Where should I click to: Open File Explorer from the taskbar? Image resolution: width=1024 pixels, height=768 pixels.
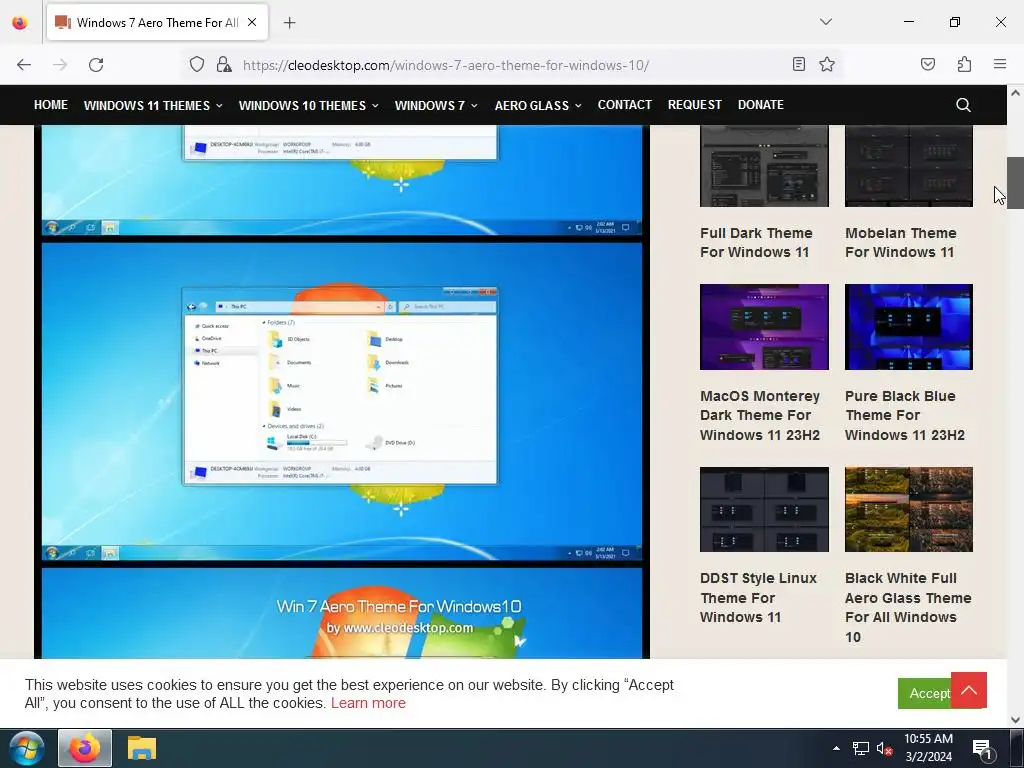[x=142, y=748]
